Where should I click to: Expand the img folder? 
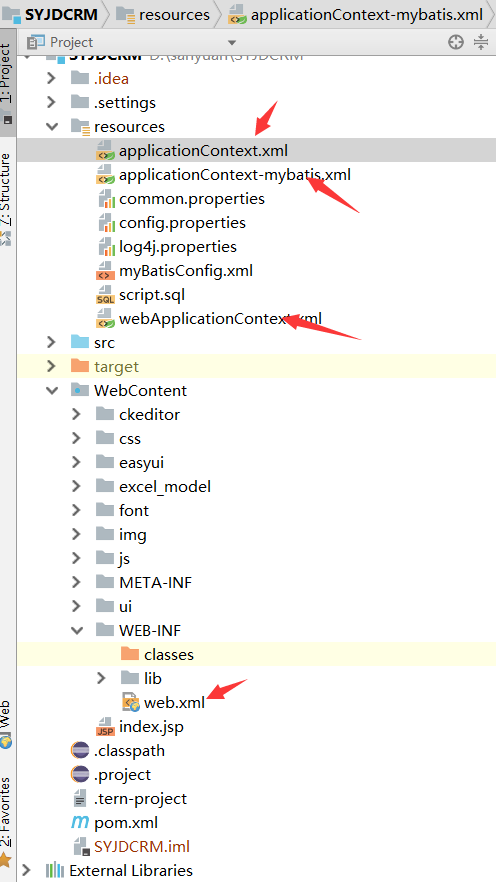pyautogui.click(x=76, y=534)
